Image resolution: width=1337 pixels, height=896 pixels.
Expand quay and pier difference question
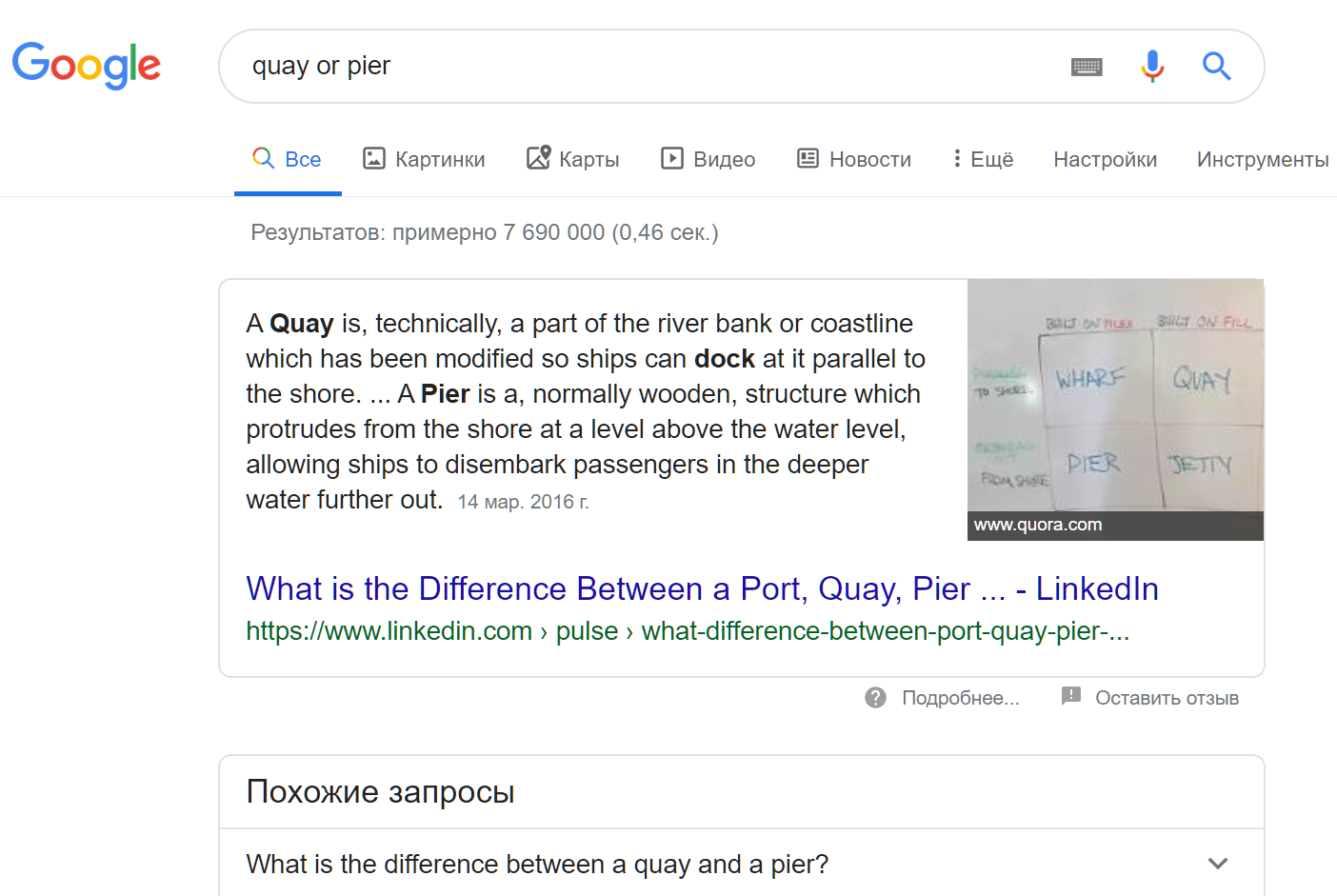(x=742, y=864)
